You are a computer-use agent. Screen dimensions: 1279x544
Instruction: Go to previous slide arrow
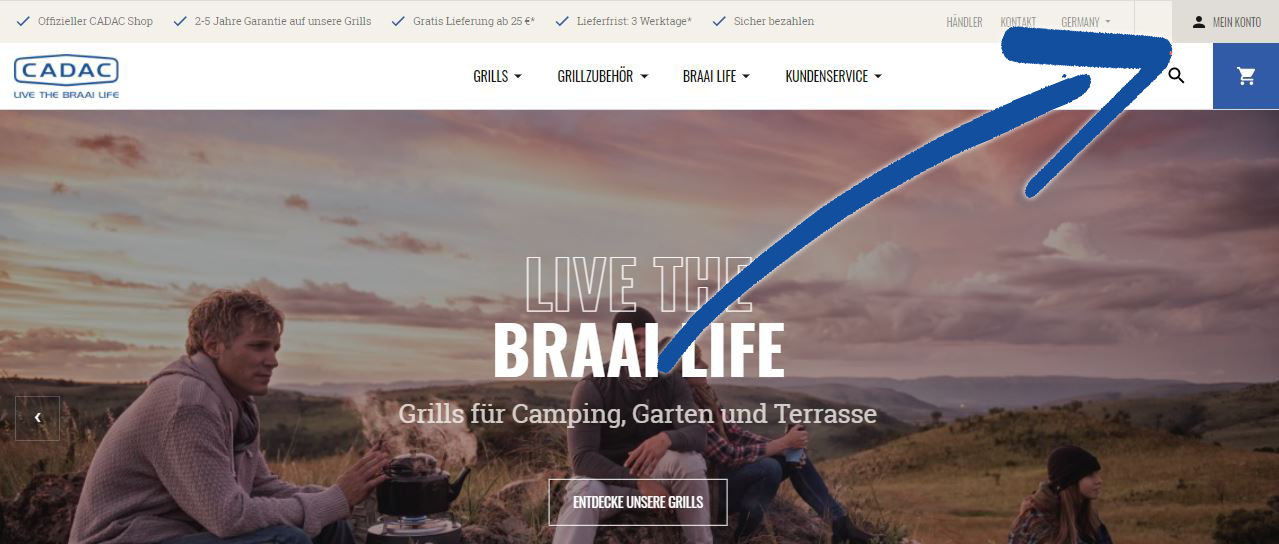coord(37,418)
